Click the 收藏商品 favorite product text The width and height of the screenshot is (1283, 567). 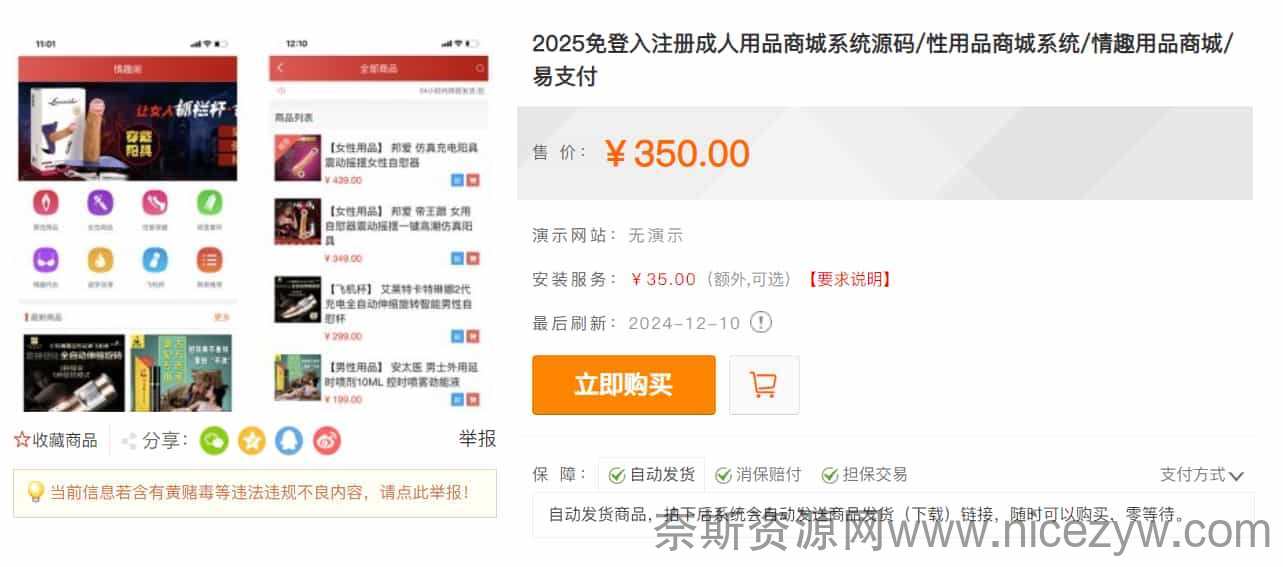pyautogui.click(x=65, y=440)
